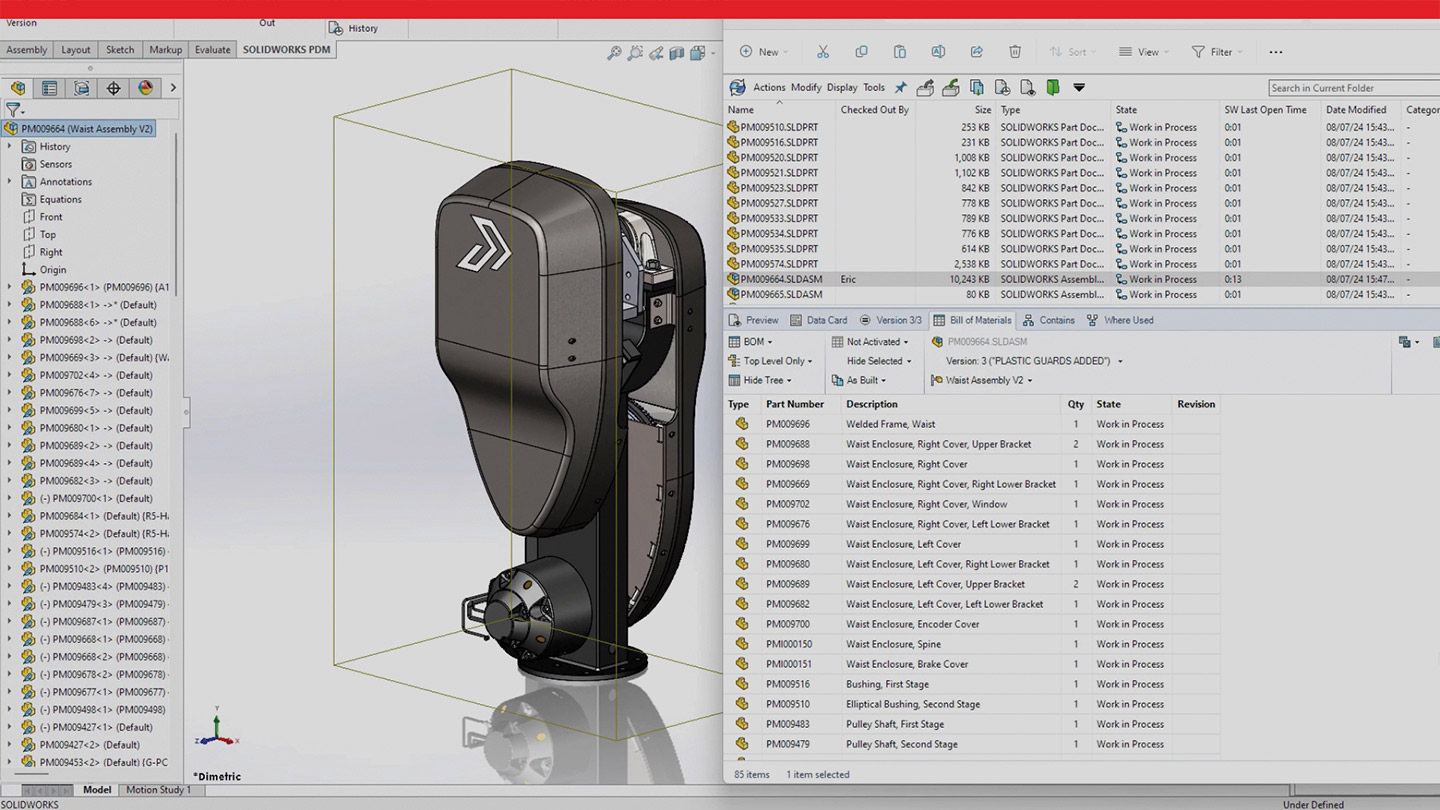The image size is (1440, 810).
Task: Select the DisplayManager color ball icon
Action: (145, 88)
